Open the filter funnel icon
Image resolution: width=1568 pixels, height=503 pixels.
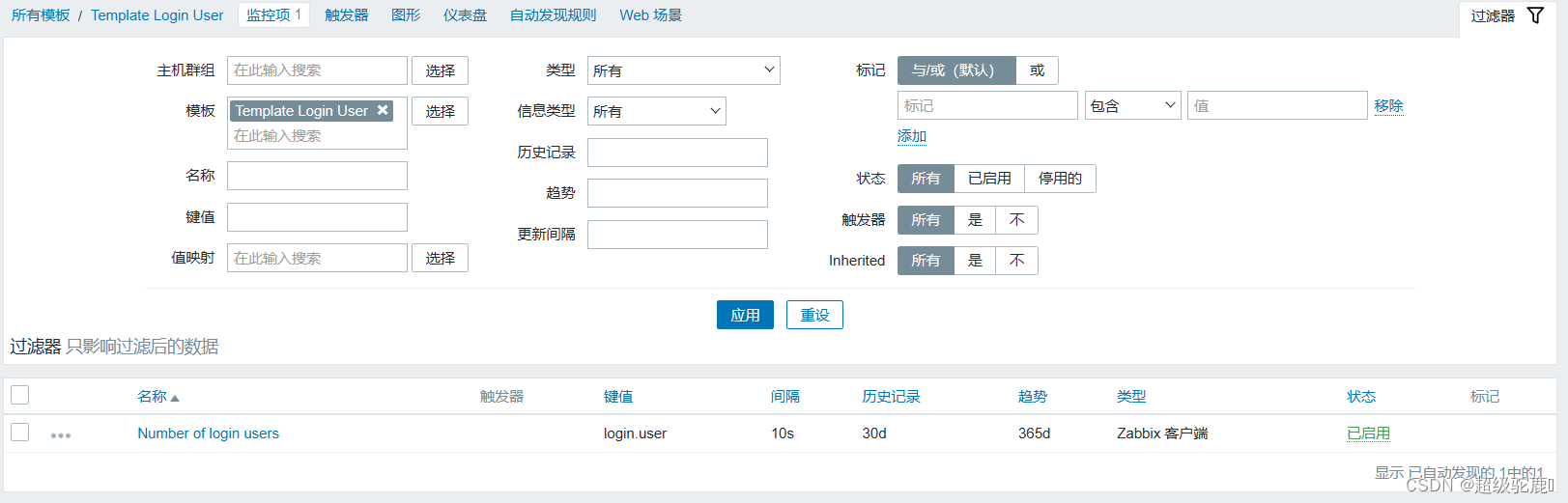click(x=1535, y=15)
